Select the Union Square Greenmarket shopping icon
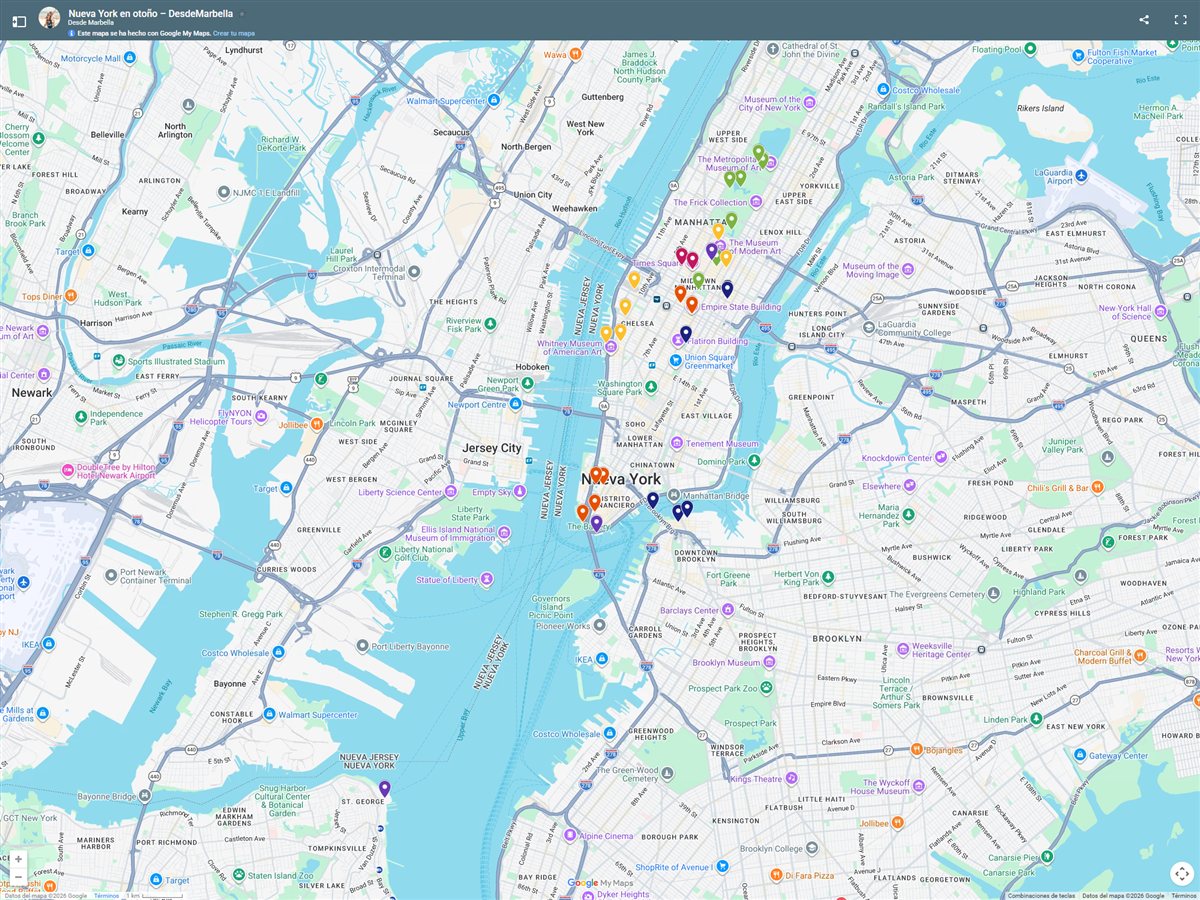Viewport: 1200px width, 900px height. 676,360
